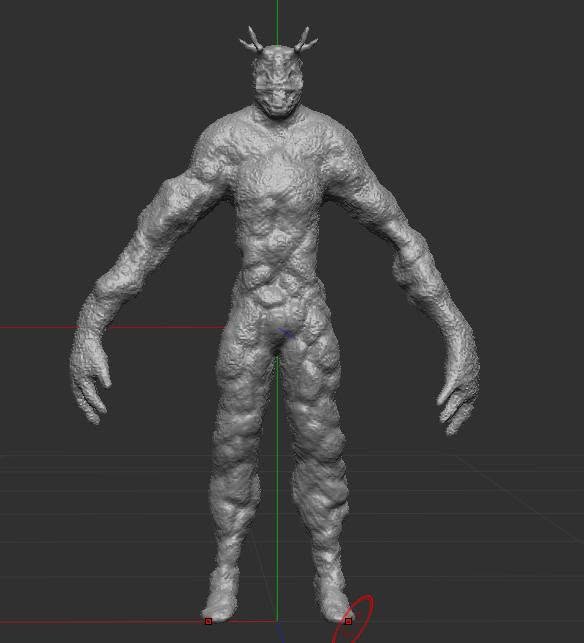The image size is (584, 643).
Task: Click the blue axis marker at the pelvis
Action: tap(287, 333)
